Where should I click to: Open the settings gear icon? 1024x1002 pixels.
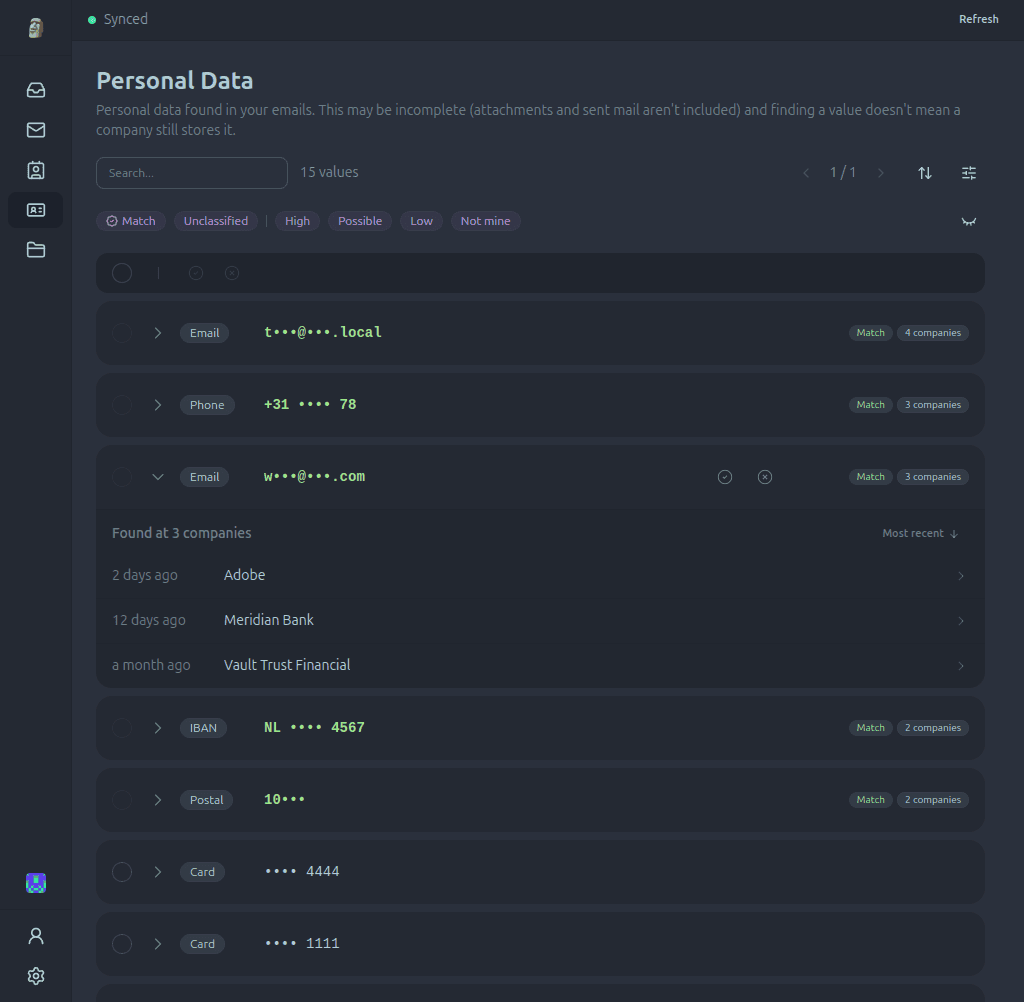(36, 976)
